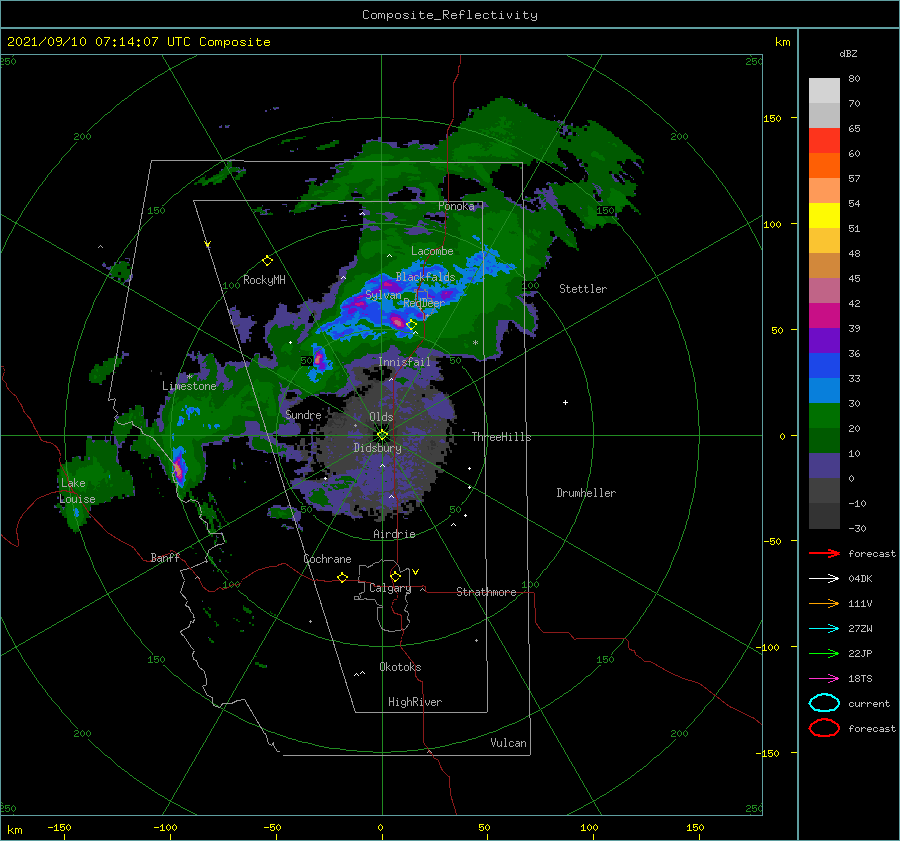Pick the purple 36-39 dBZ swatch
Screen dimensions: 900x841
pyautogui.click(x=824, y=341)
